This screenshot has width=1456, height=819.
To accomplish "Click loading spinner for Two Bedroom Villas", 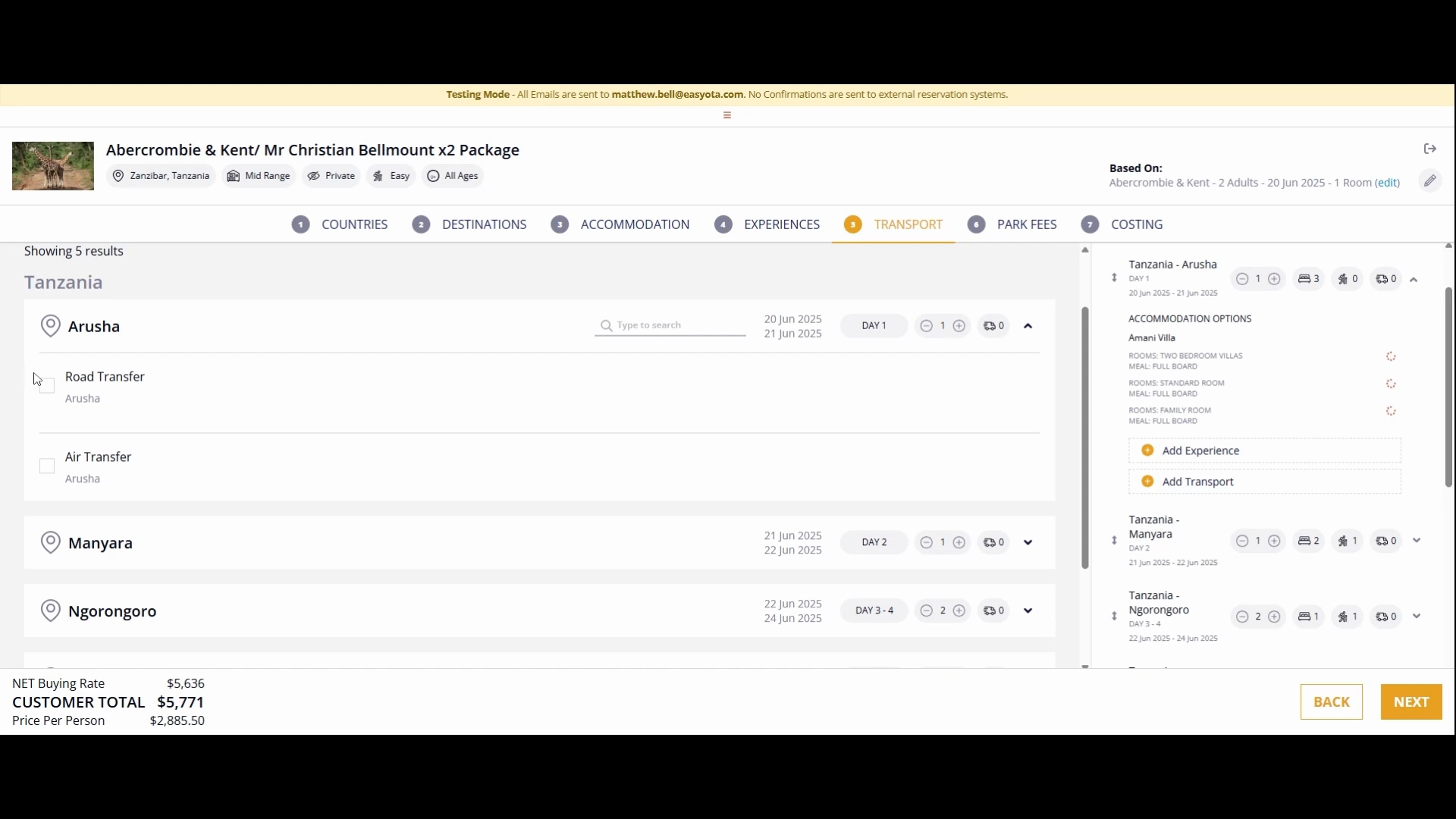I will pyautogui.click(x=1392, y=357).
